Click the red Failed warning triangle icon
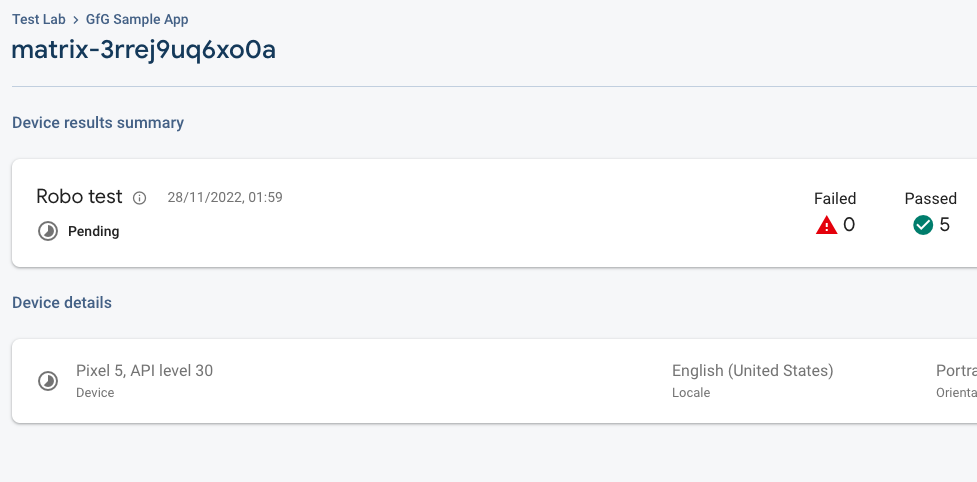This screenshot has height=482, width=977. tap(826, 225)
